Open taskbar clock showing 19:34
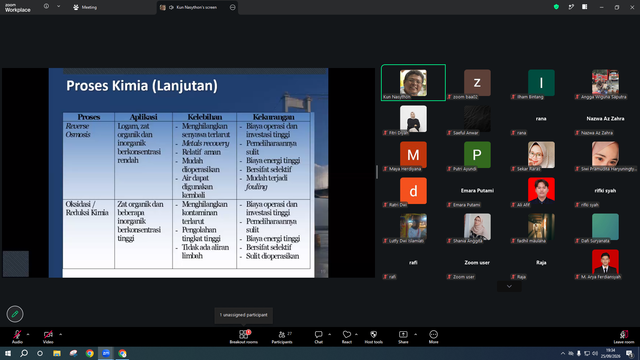 pos(611,353)
